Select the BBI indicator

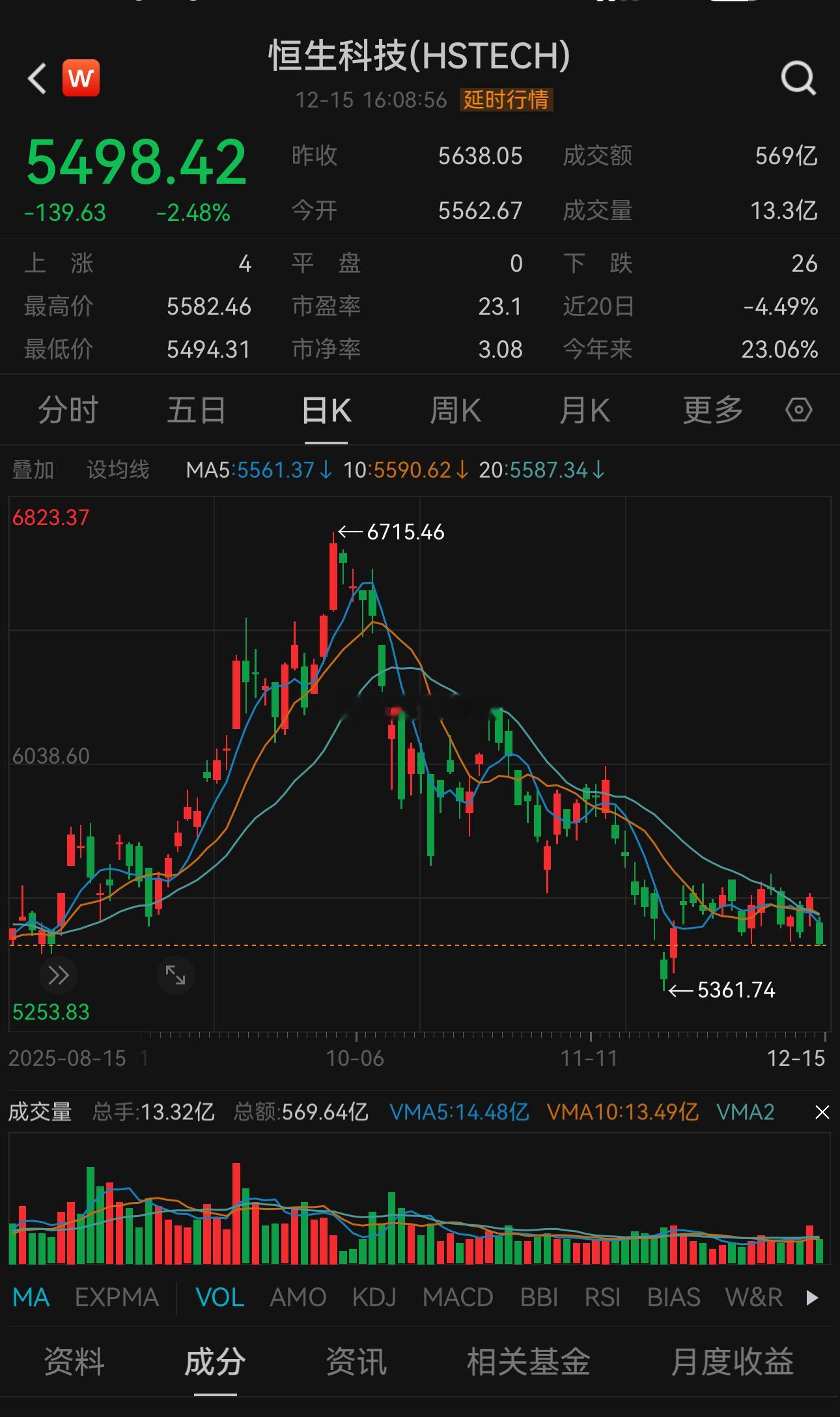(539, 1297)
